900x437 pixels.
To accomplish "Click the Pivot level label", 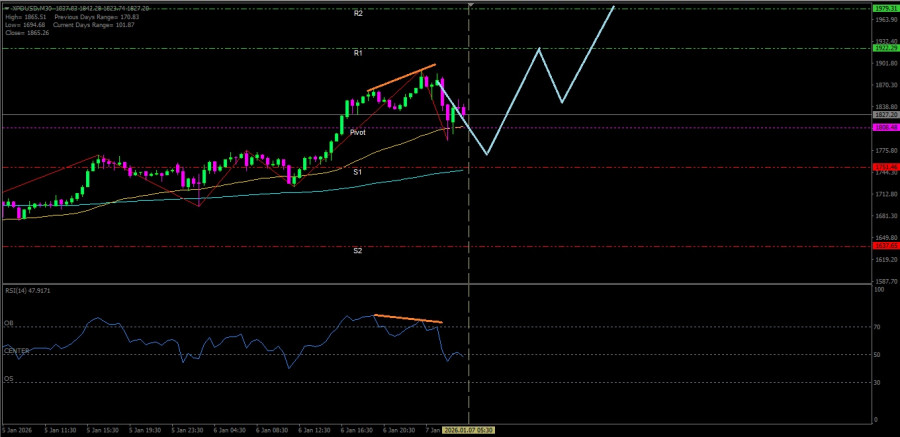I will pos(357,132).
